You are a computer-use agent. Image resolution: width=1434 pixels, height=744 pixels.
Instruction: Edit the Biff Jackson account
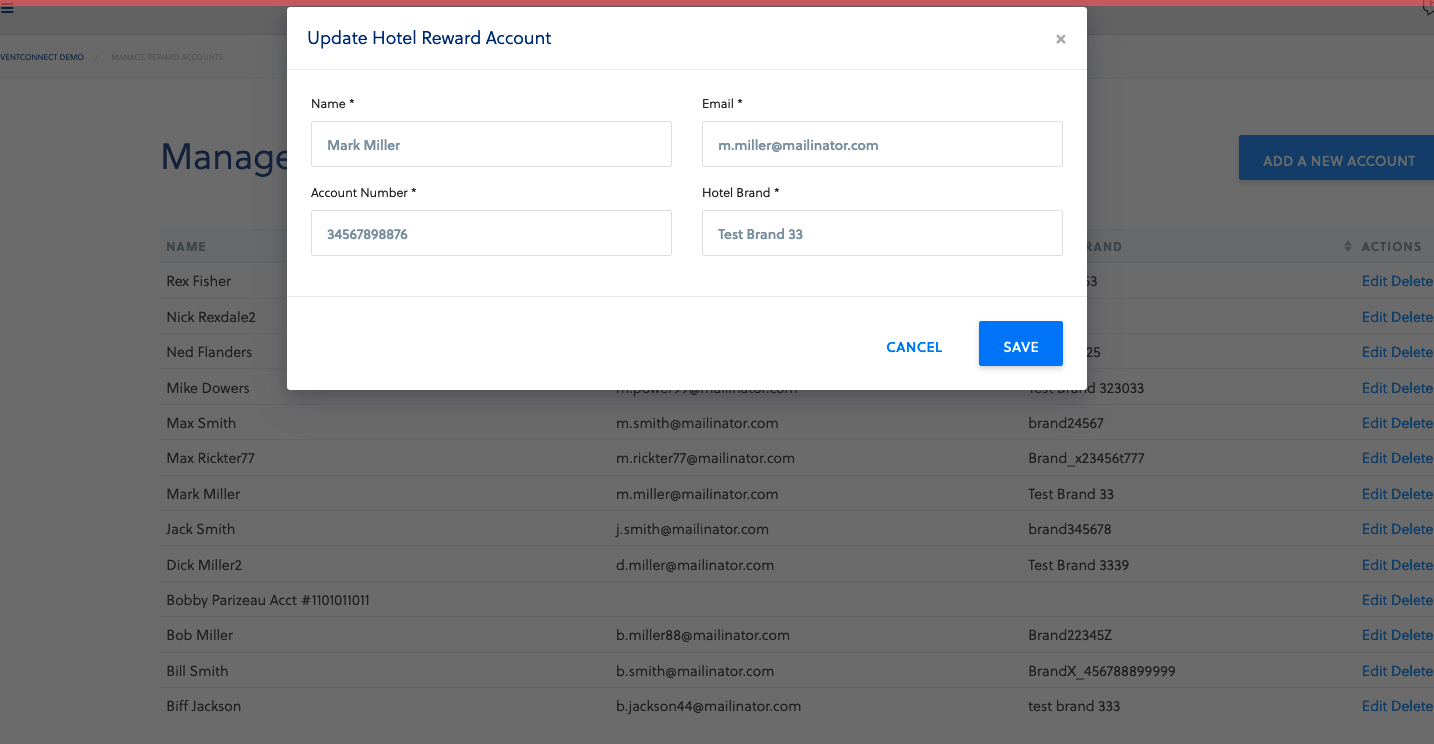point(1374,706)
